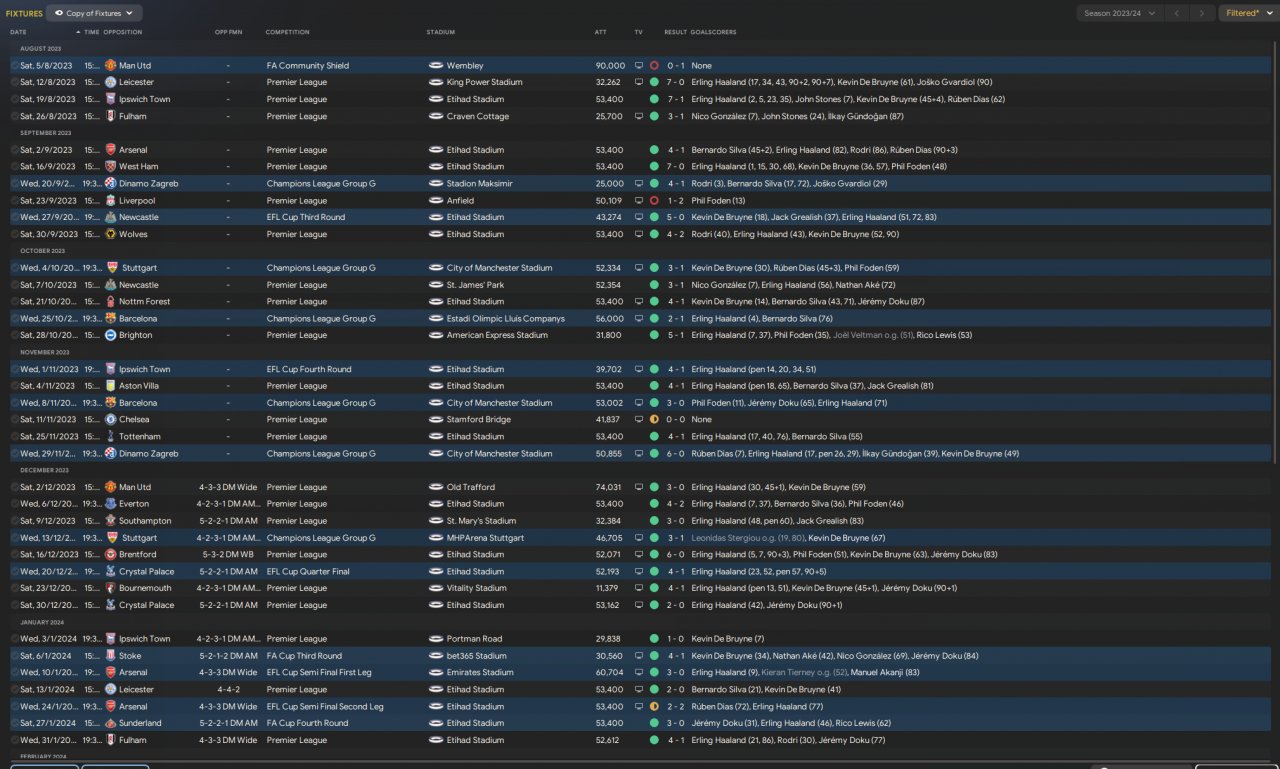
Task: Click the stadium icon beside Stamford Bridge
Action: 435,419
